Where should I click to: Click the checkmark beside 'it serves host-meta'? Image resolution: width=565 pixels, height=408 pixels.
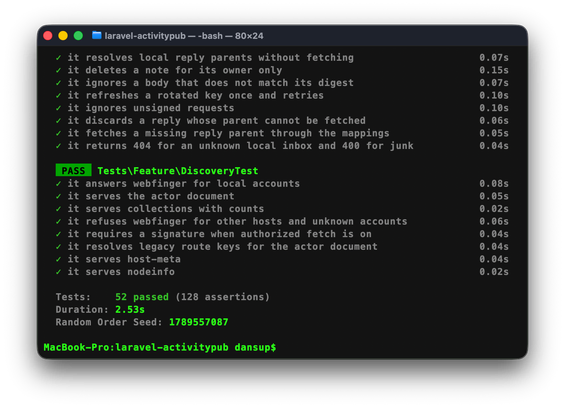click(58, 260)
